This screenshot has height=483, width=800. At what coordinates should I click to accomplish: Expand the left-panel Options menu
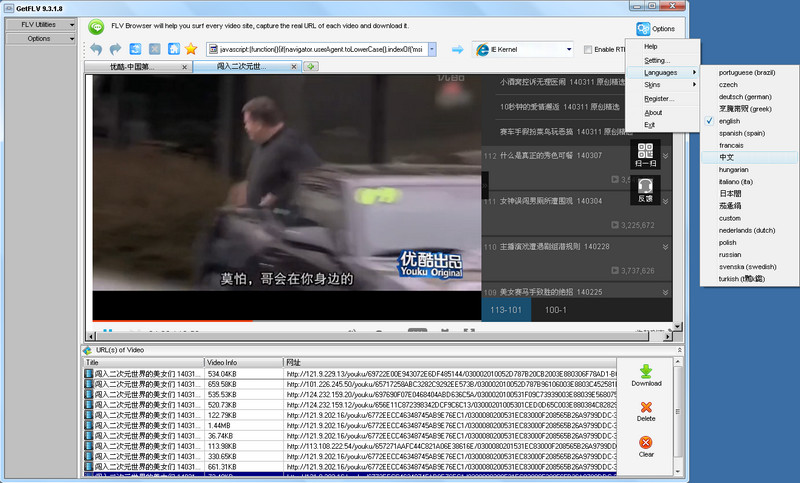40,38
